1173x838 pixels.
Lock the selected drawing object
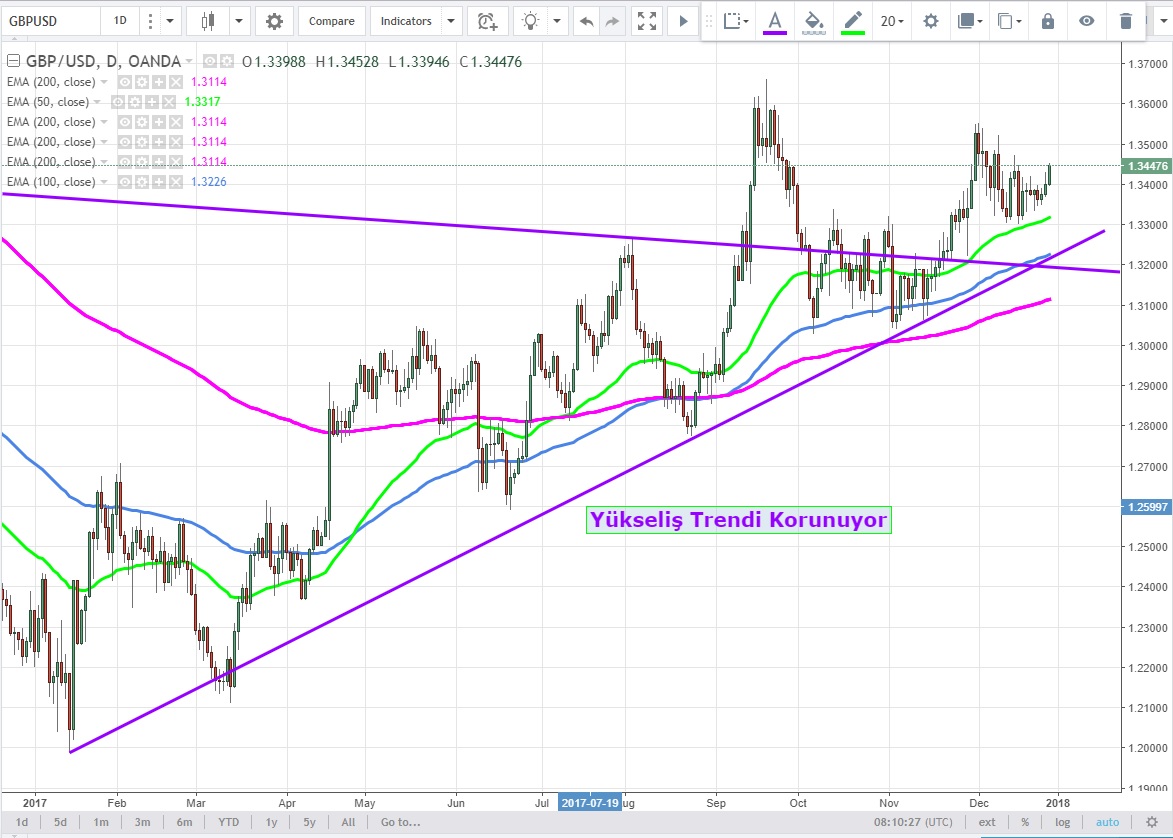pyautogui.click(x=1047, y=21)
